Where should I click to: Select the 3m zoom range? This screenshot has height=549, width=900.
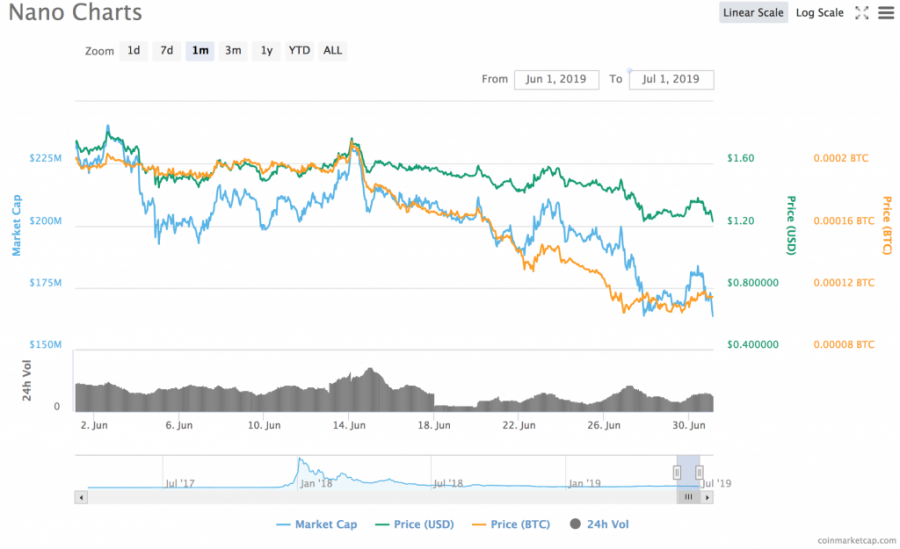point(233,51)
